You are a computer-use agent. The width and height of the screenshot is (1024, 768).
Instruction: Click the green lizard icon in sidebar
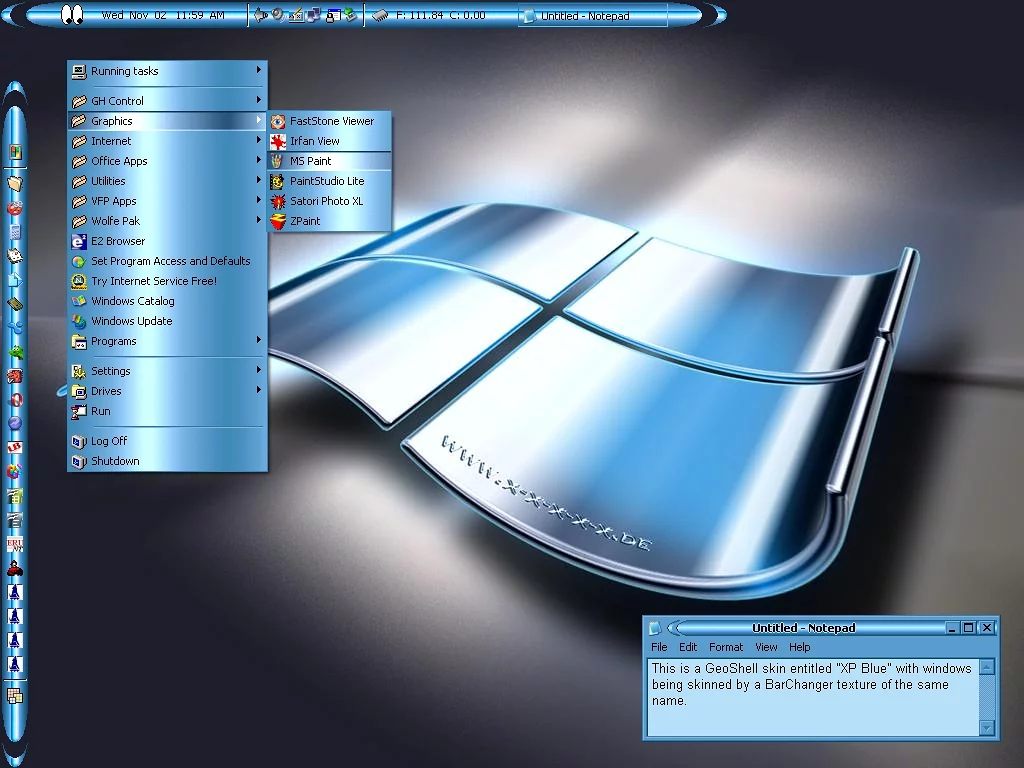pos(15,351)
